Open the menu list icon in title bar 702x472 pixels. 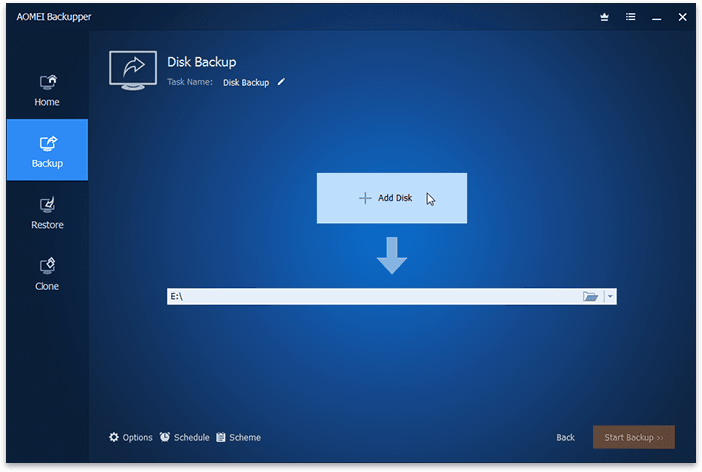coord(630,16)
